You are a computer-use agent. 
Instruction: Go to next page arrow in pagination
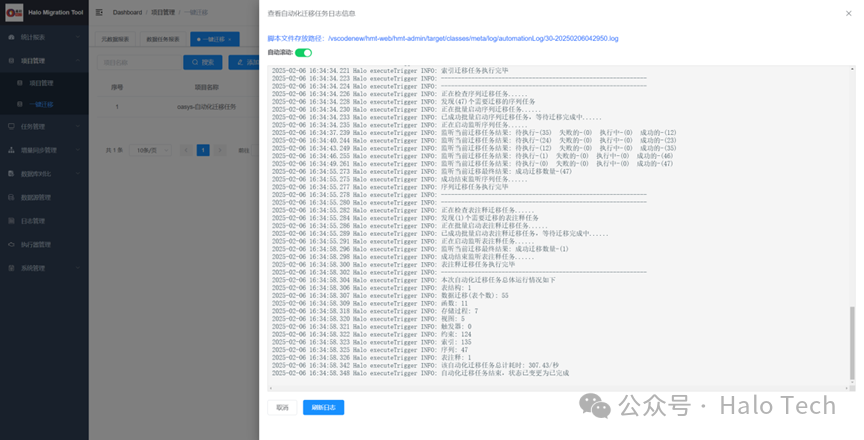tap(220, 150)
